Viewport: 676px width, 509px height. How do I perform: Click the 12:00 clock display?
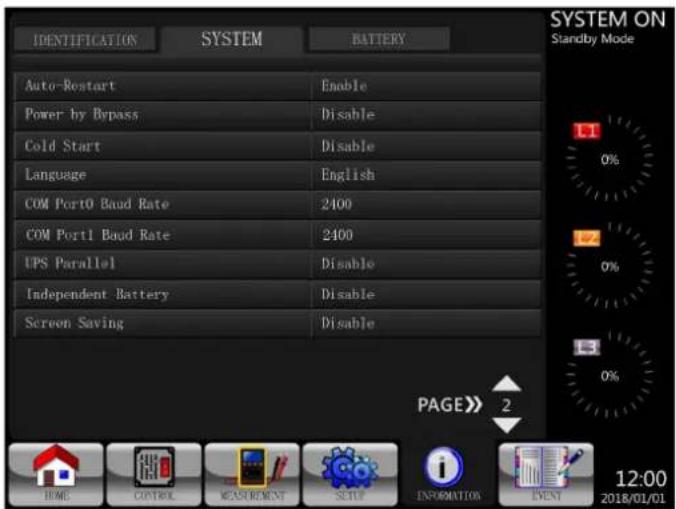click(x=640, y=479)
